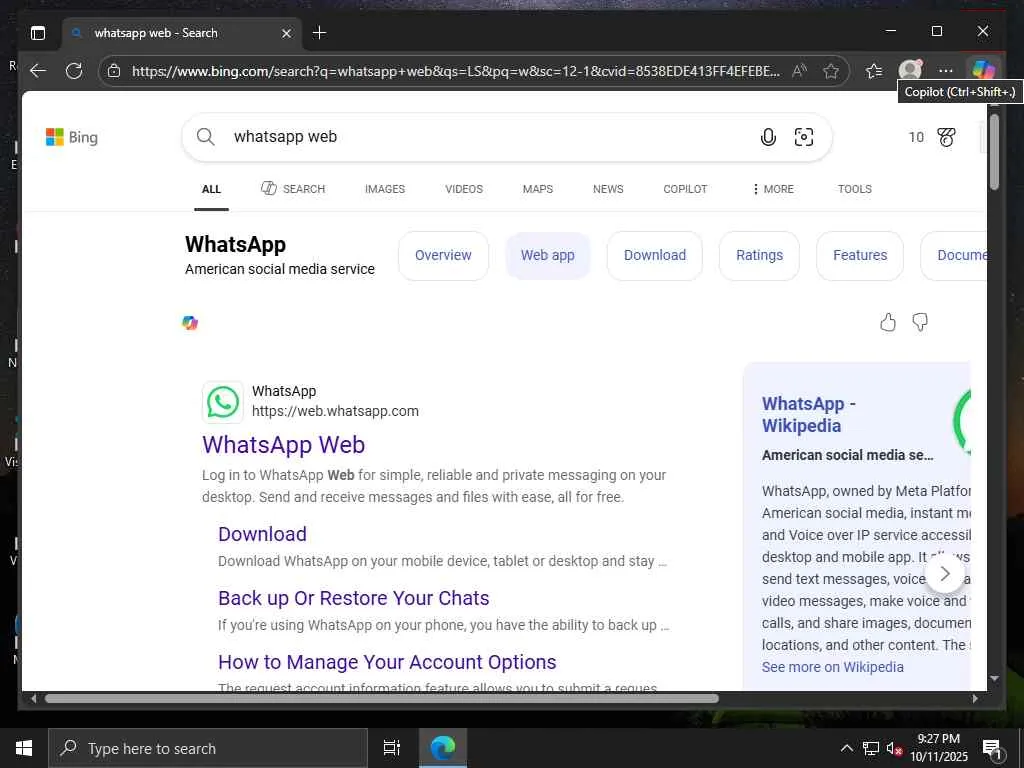Screen dimensions: 1024x768
Task: Open the notification center icon
Action: point(992,749)
